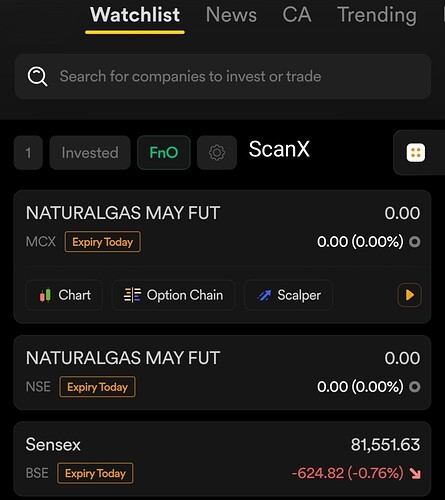Click the Option Chain button

[173, 295]
